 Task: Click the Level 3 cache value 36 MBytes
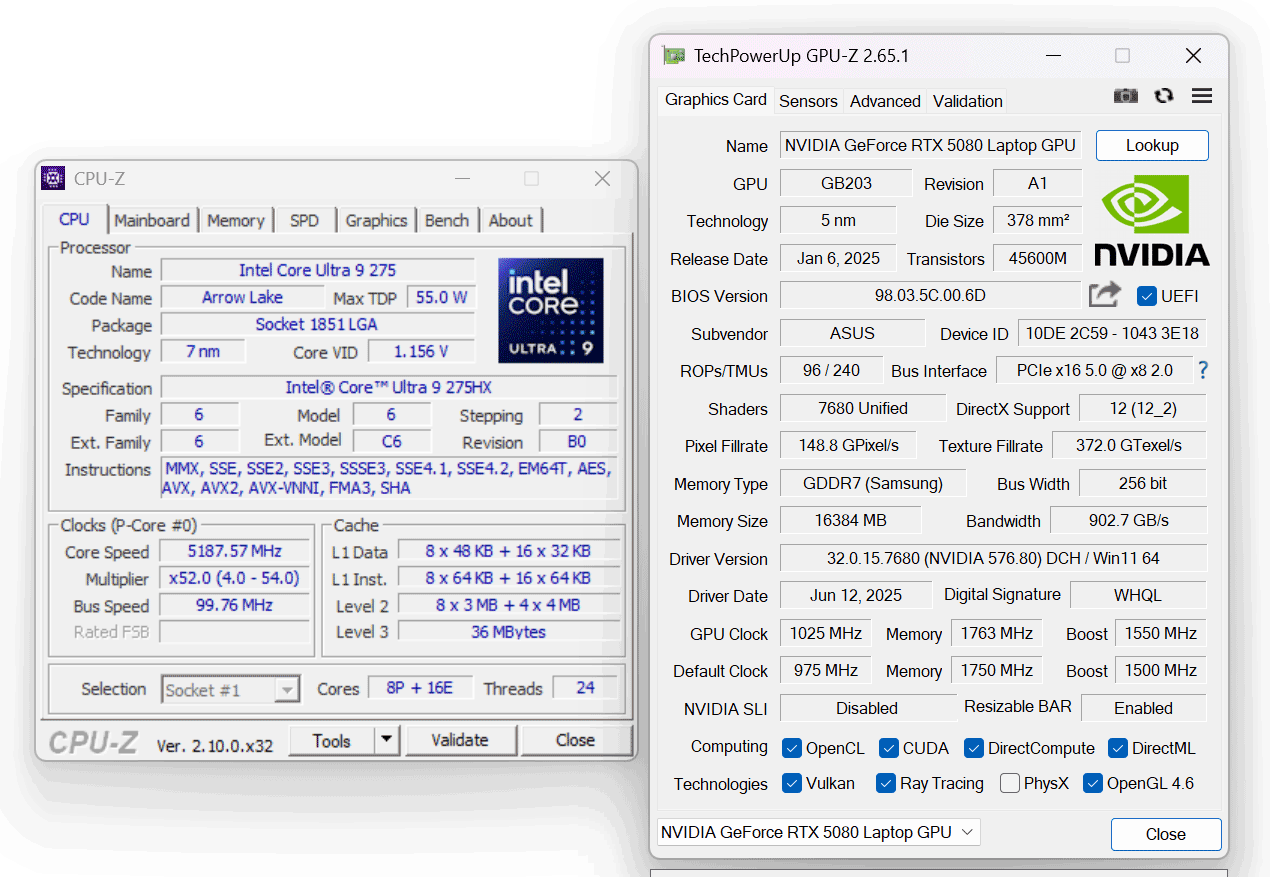509,632
